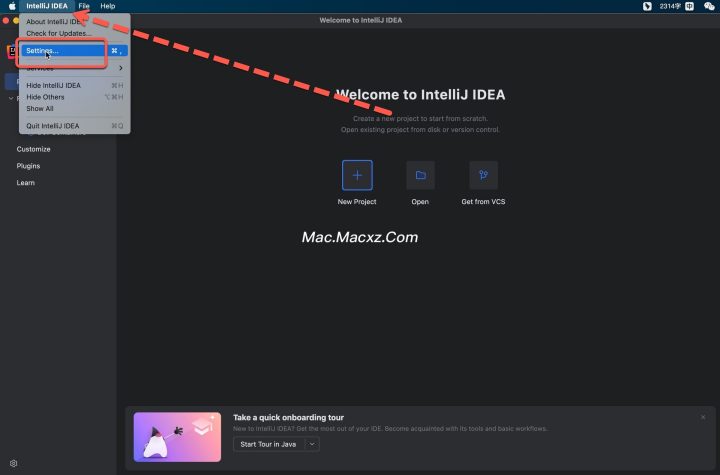Open the File menu
This screenshot has height=475, width=720.
pyautogui.click(x=84, y=6)
